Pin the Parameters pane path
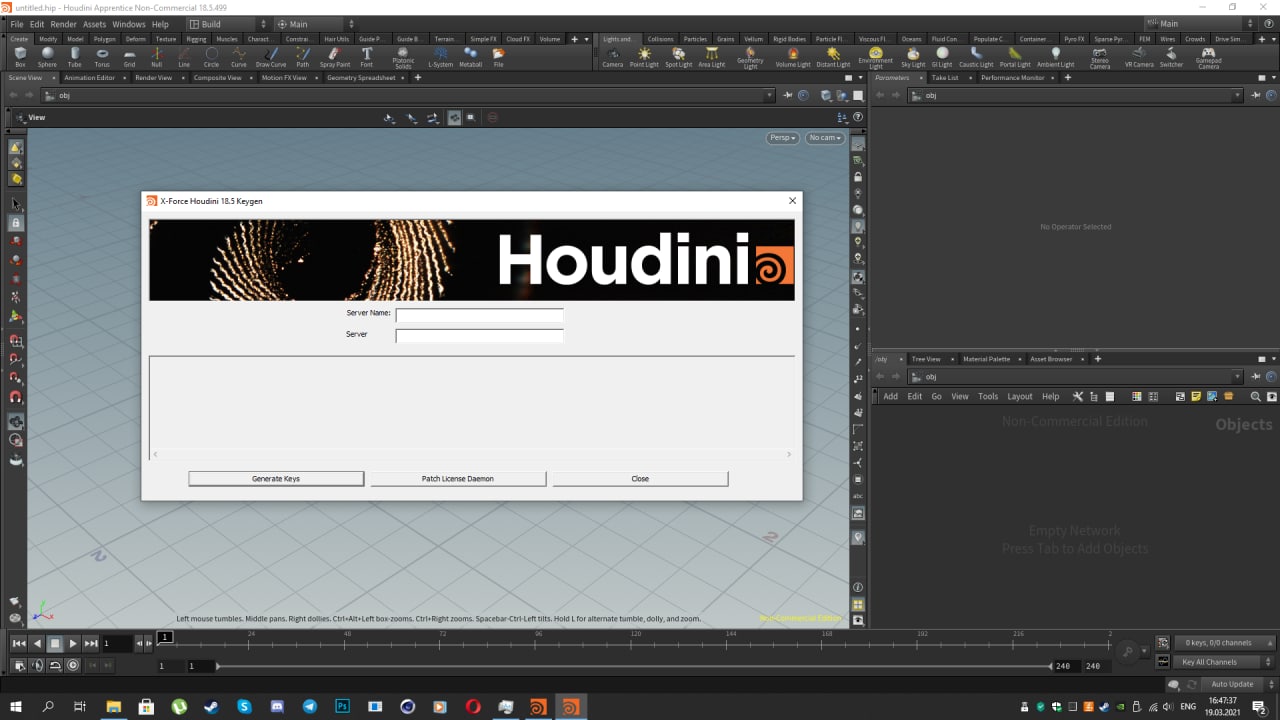 tap(1256, 95)
